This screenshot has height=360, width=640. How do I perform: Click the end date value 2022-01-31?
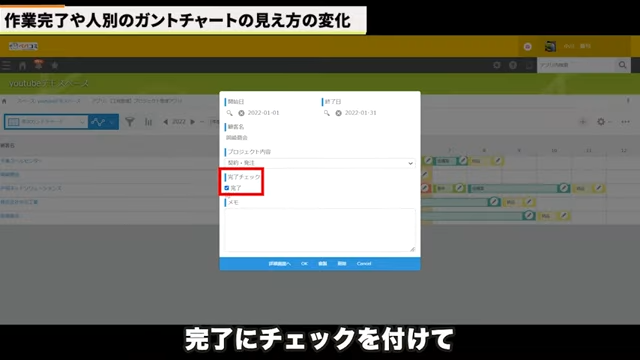(x=360, y=113)
